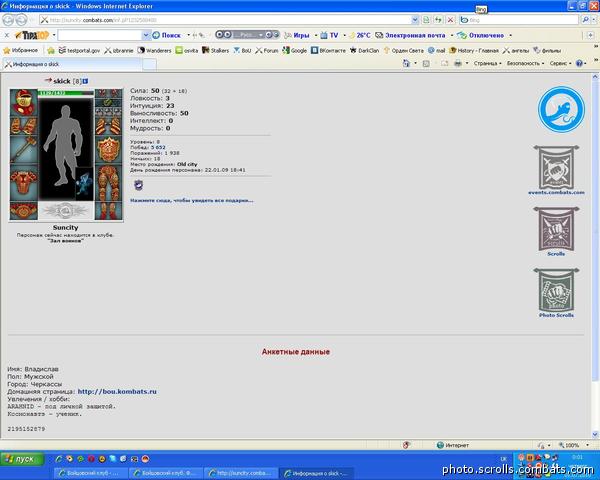Click the red helmet equipment slot

(x=24, y=102)
